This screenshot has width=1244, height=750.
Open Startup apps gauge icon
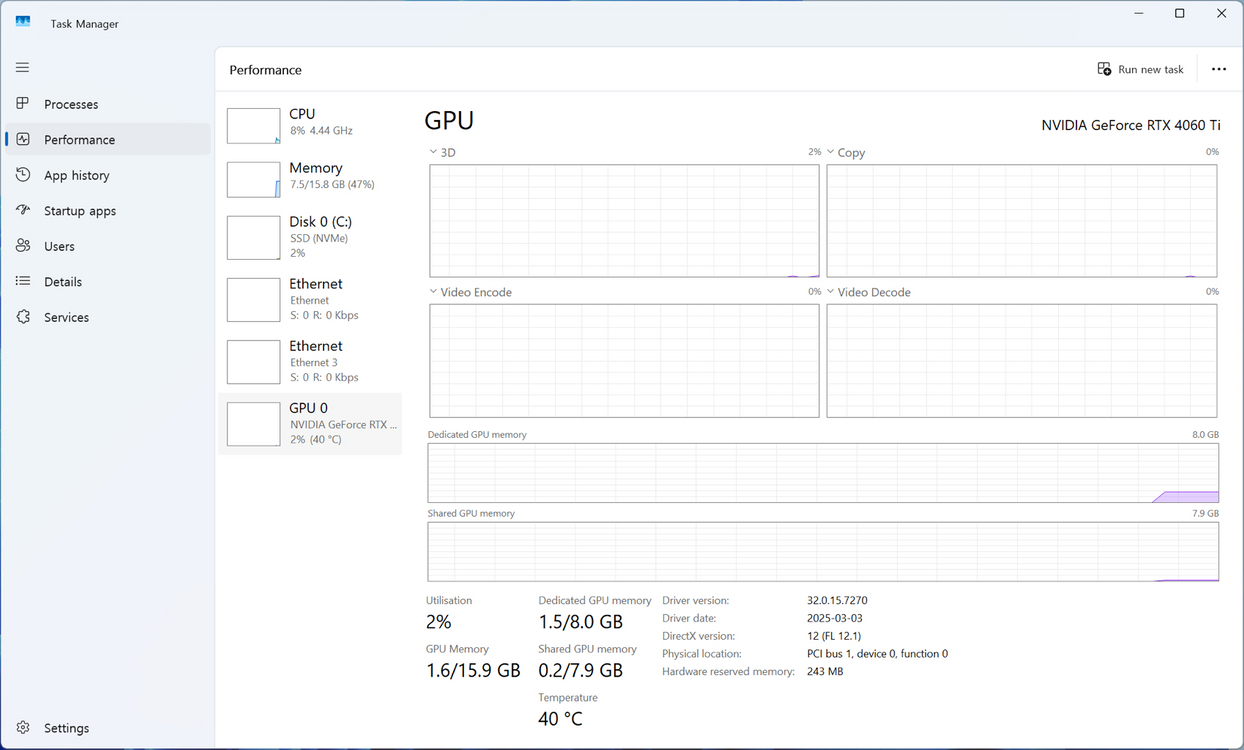click(23, 211)
